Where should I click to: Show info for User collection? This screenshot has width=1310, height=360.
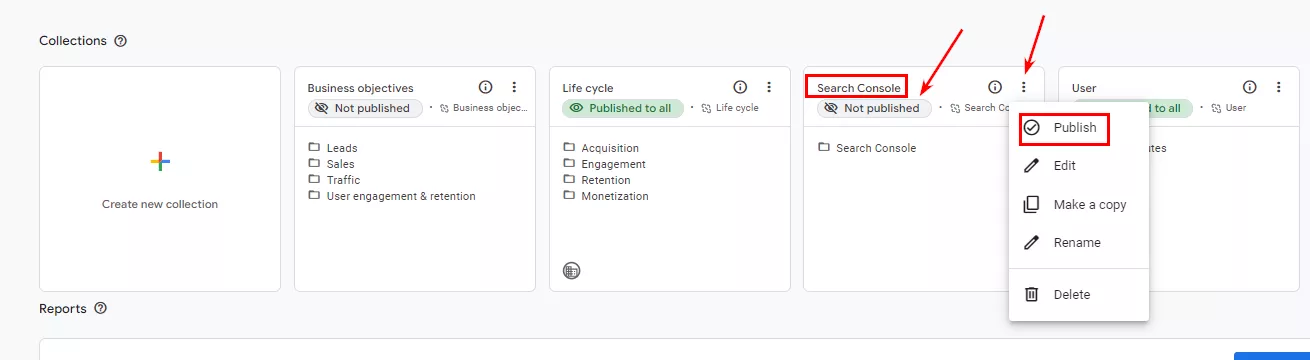[x=1250, y=87]
